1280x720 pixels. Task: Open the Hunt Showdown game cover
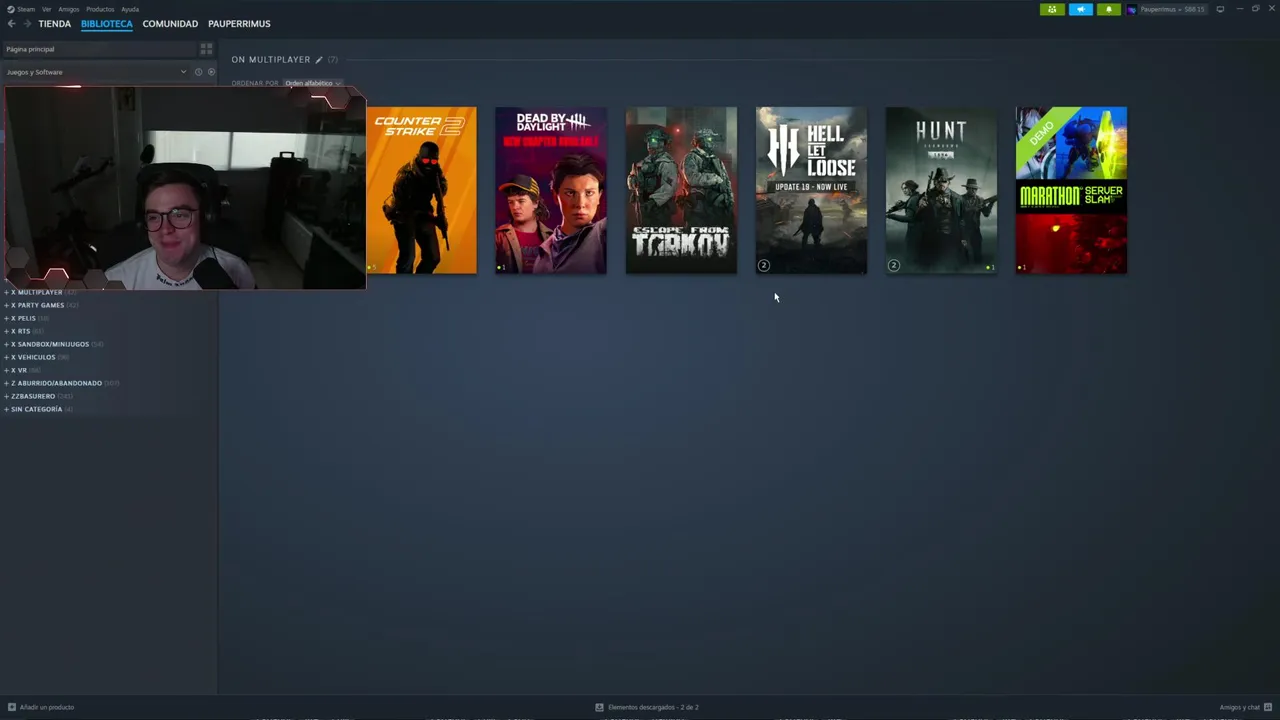pos(941,190)
